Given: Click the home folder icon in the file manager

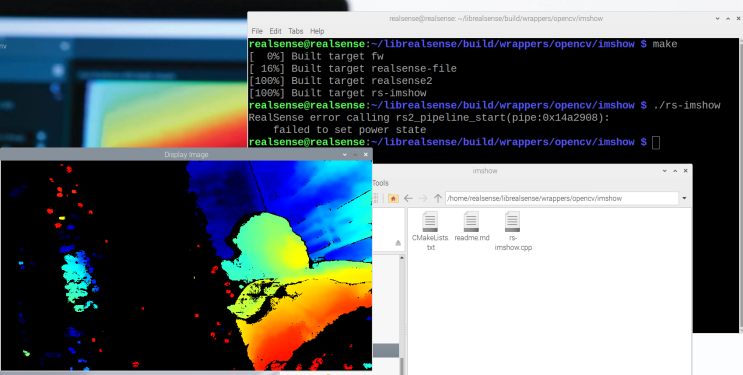Looking at the screenshot, I should point(393,198).
